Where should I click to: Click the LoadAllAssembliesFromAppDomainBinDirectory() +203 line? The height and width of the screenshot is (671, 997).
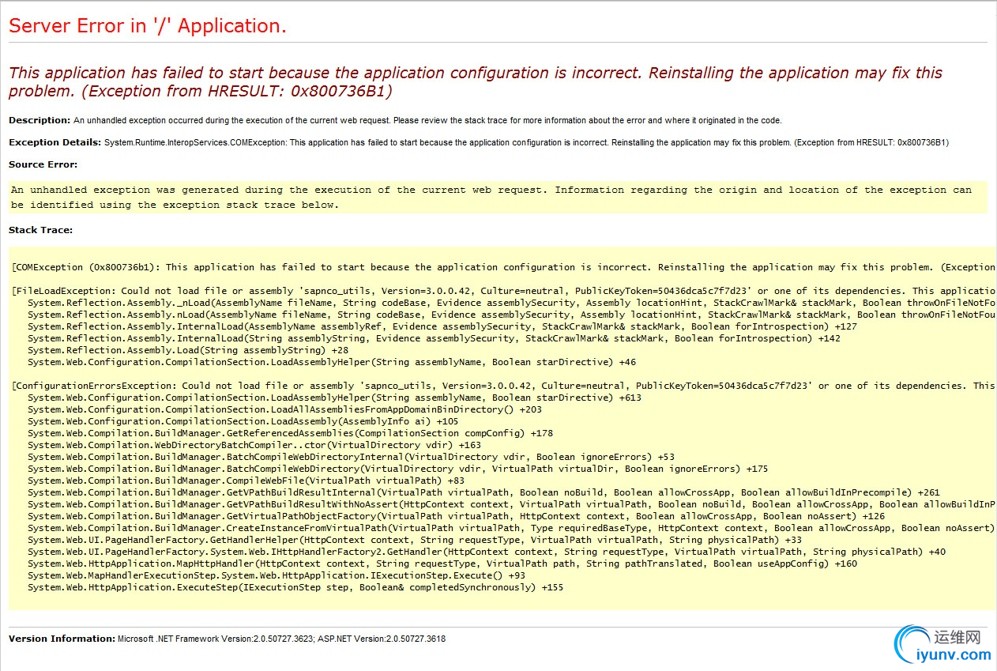284,410
